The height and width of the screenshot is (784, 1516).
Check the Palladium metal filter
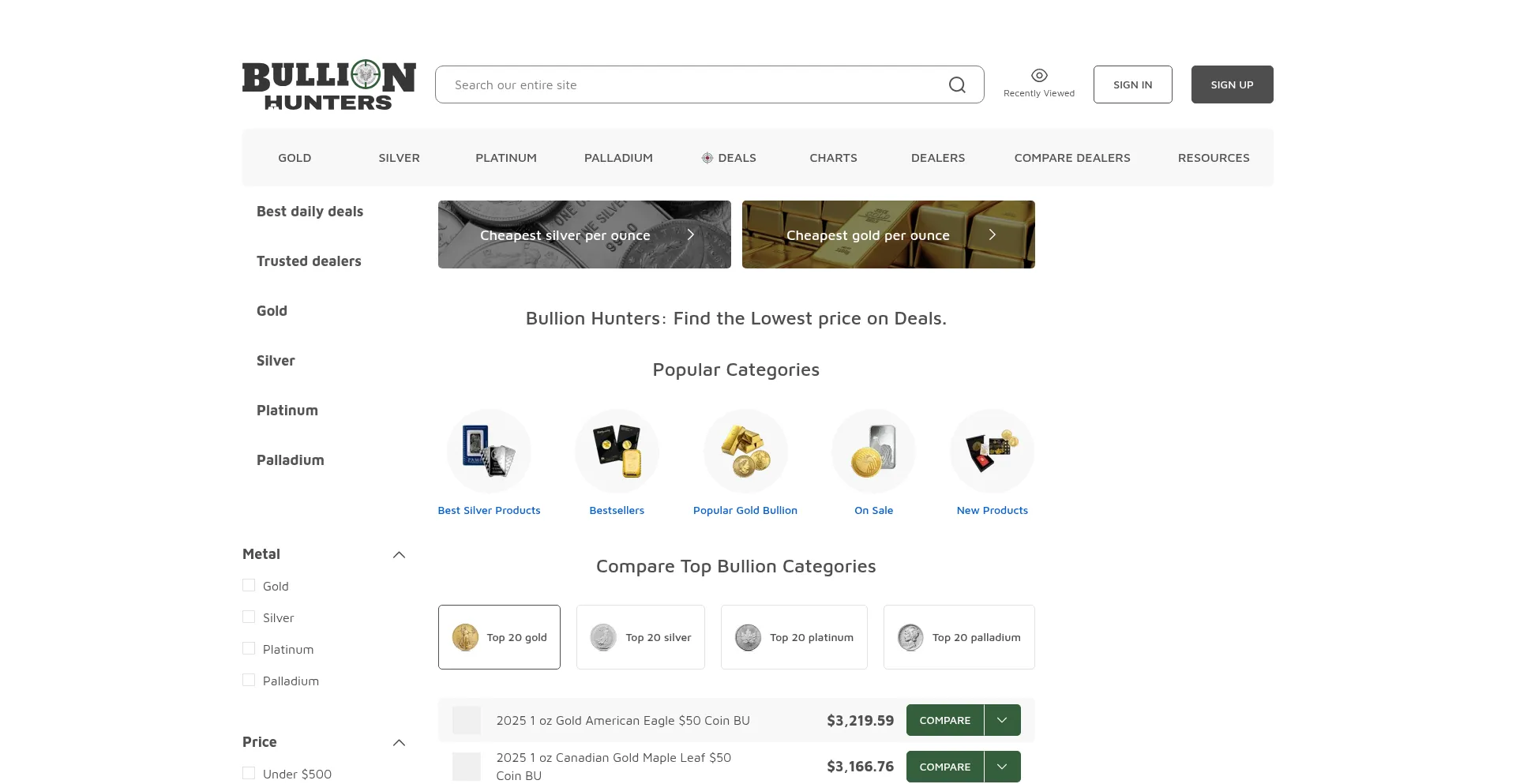click(249, 681)
